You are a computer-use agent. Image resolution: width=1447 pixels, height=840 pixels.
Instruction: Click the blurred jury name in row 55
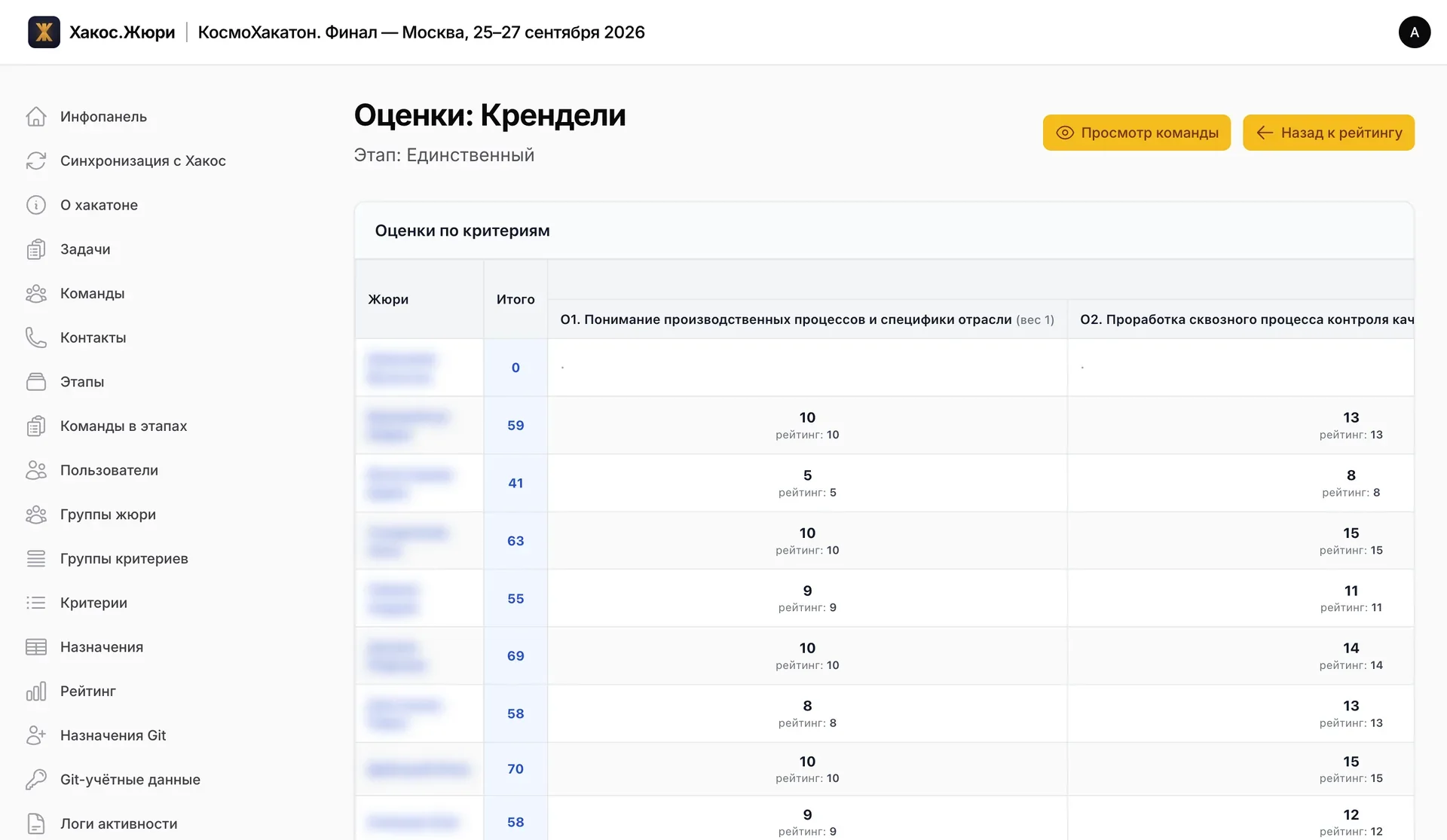pyautogui.click(x=393, y=599)
